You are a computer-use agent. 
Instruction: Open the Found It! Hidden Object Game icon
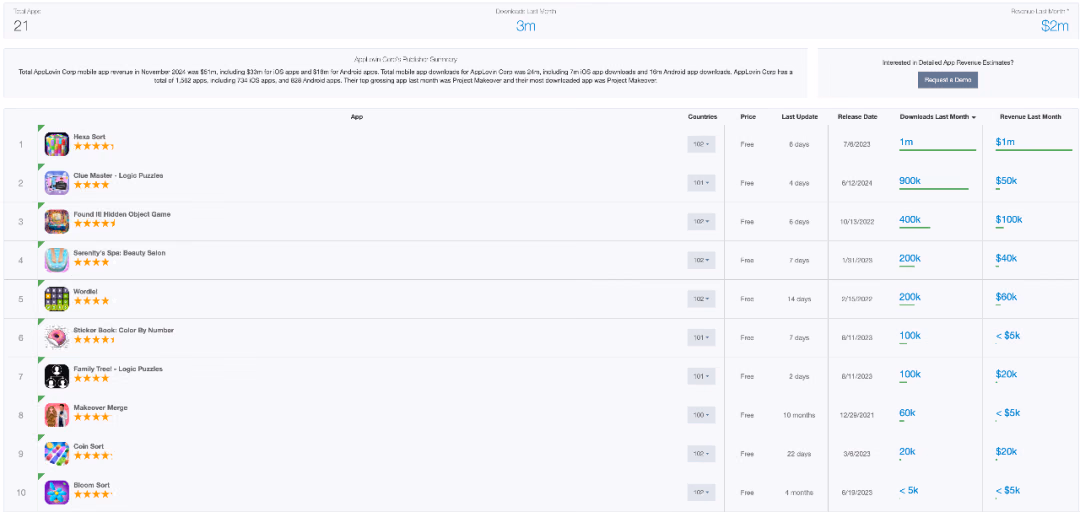coord(56,221)
